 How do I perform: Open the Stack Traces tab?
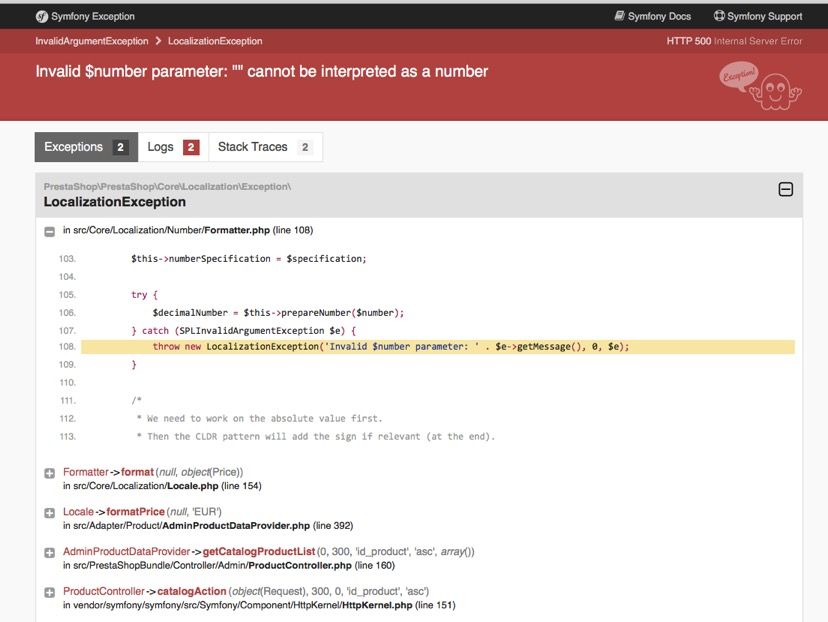(x=265, y=147)
